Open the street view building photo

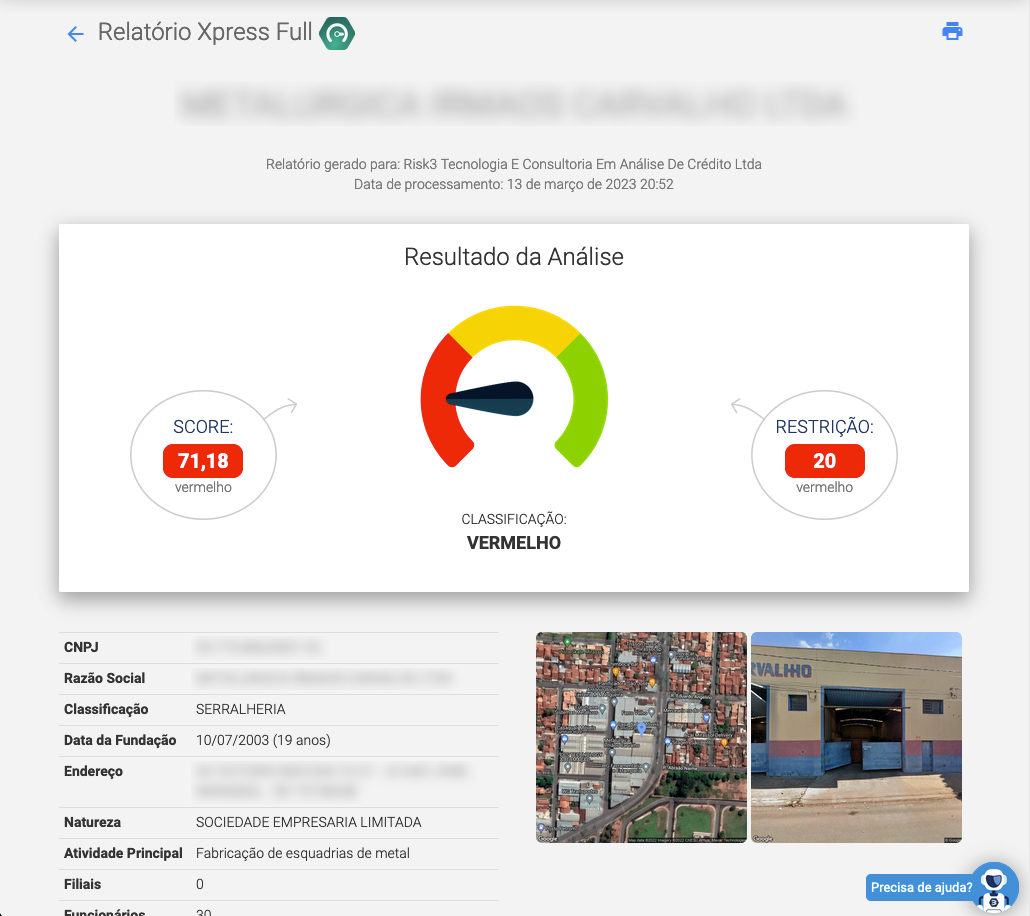(856, 737)
